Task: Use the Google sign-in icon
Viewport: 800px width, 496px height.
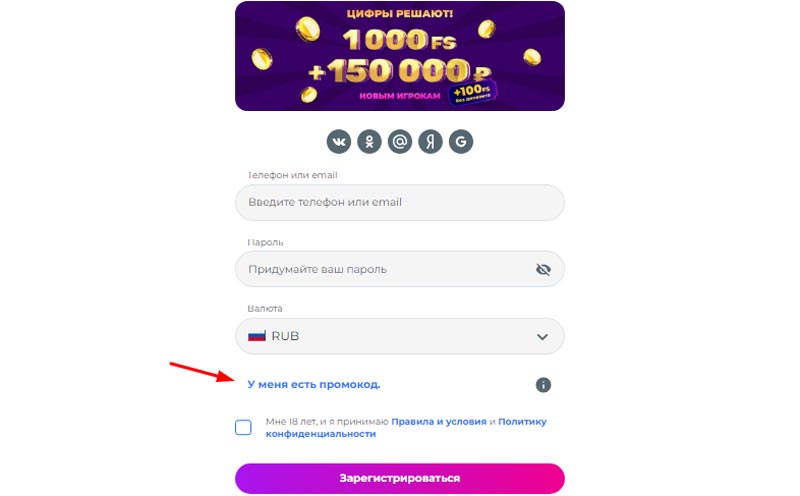Action: pos(461,142)
